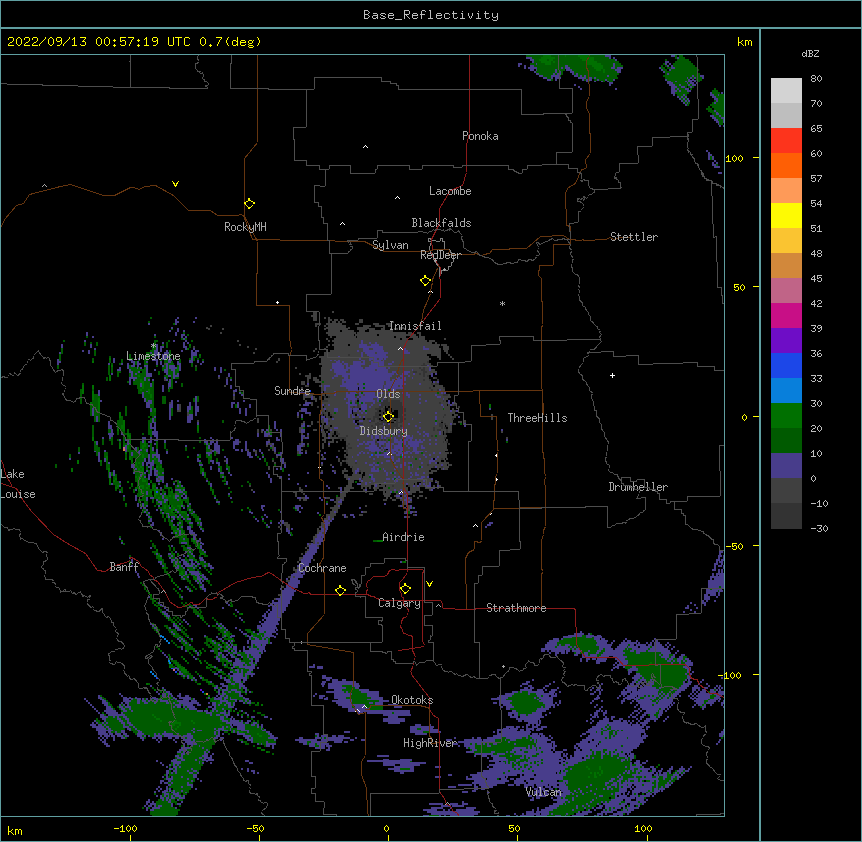Viewport: 862px width, 842px height.
Task: Click the RockyMH label
Action: 245,227
